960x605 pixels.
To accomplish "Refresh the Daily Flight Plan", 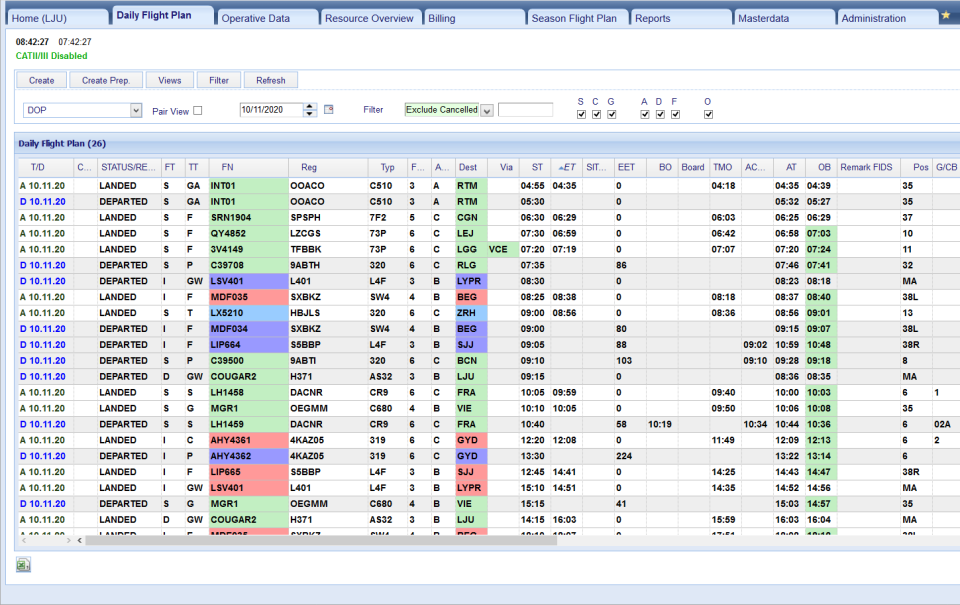I will point(270,79).
